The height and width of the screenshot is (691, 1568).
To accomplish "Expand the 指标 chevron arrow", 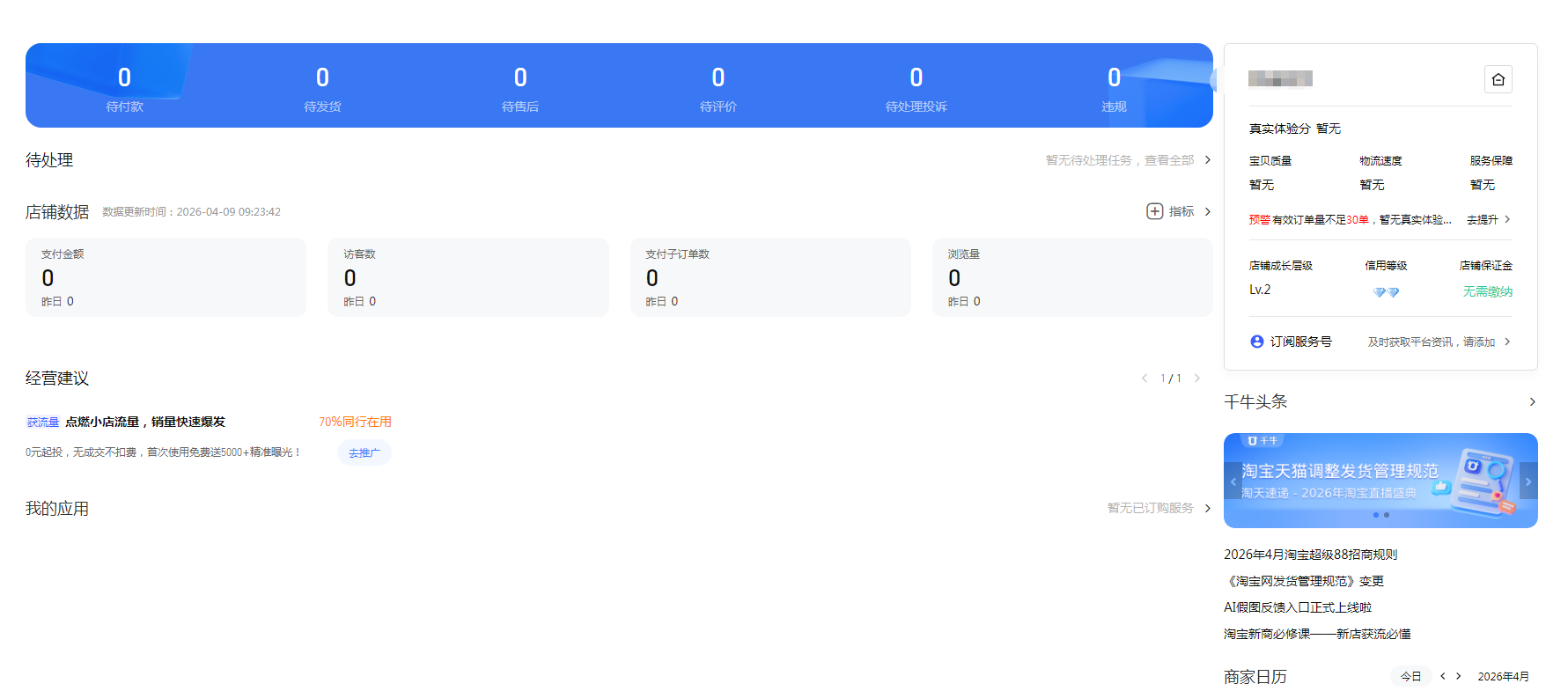I will (x=1207, y=211).
